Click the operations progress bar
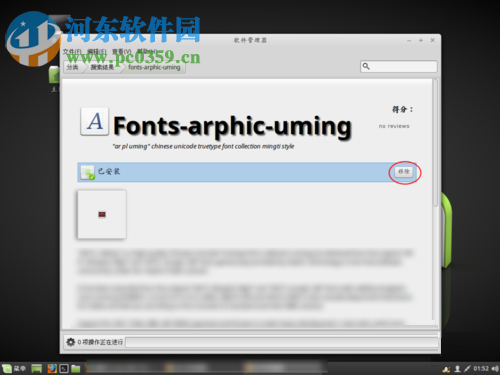The height and width of the screenshot is (375, 500). [x=282, y=342]
